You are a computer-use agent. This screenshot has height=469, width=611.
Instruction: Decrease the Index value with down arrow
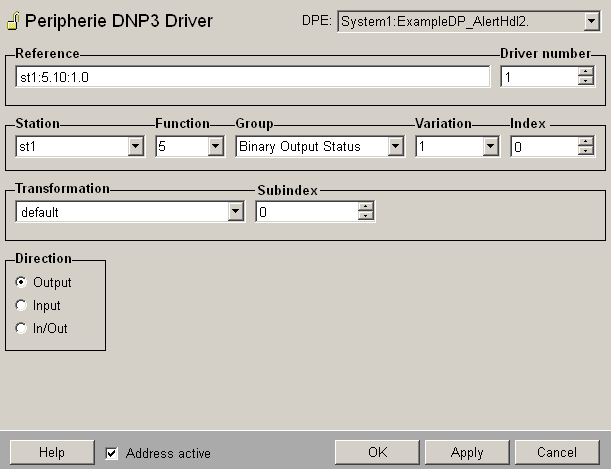click(586, 152)
